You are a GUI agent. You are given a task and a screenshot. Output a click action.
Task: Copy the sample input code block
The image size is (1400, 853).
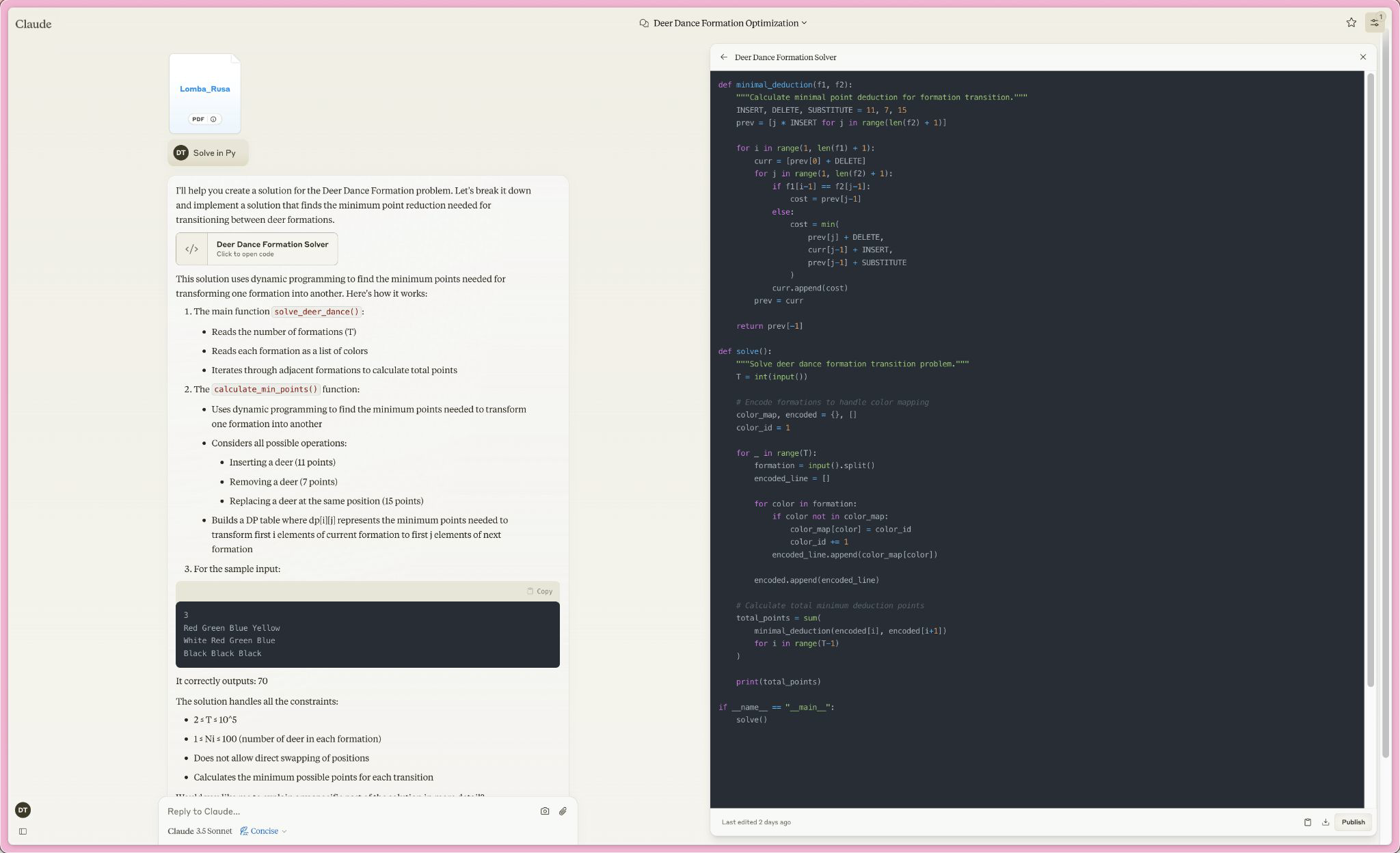(539, 591)
